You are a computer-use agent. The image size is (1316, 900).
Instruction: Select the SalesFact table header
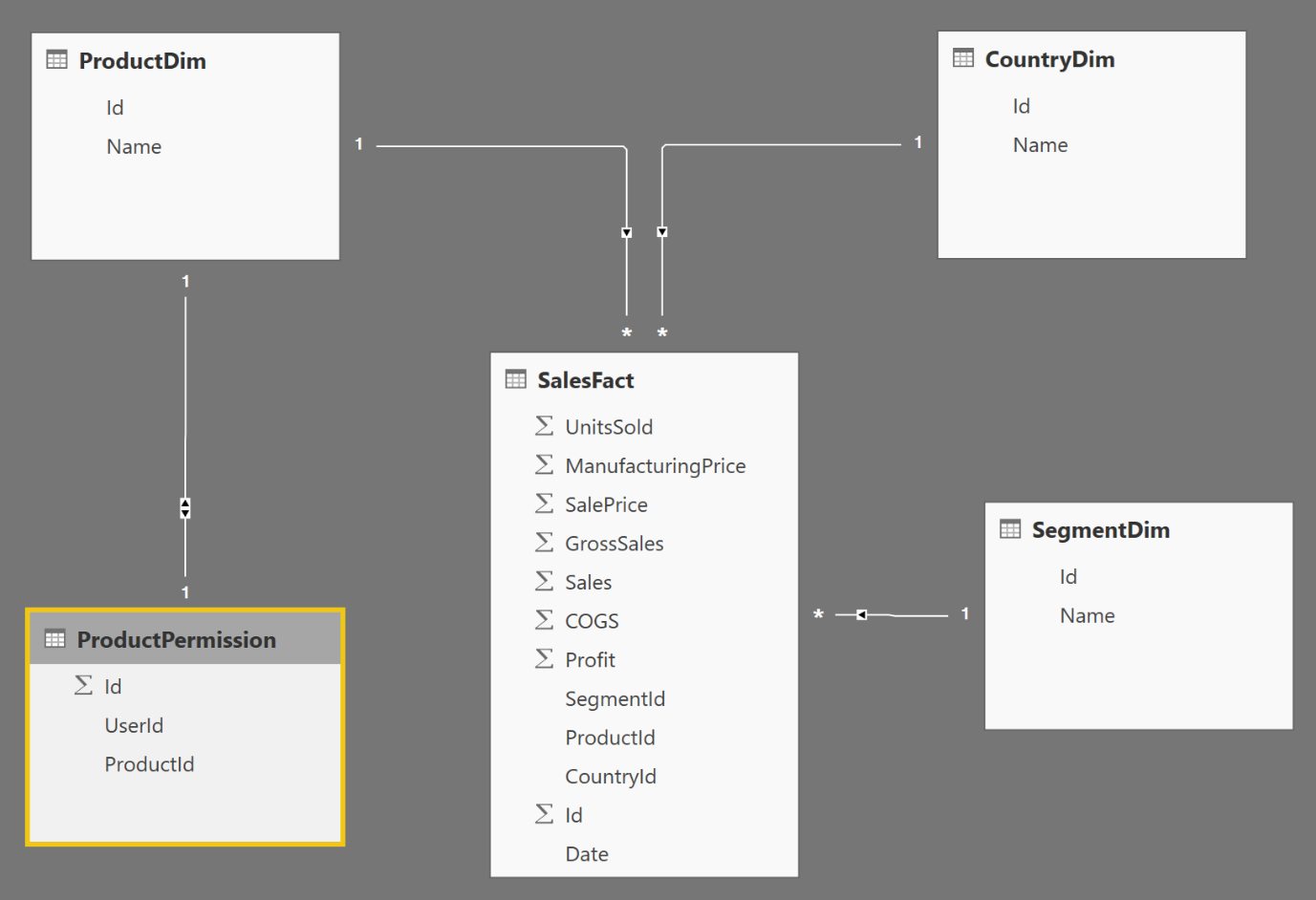click(644, 379)
